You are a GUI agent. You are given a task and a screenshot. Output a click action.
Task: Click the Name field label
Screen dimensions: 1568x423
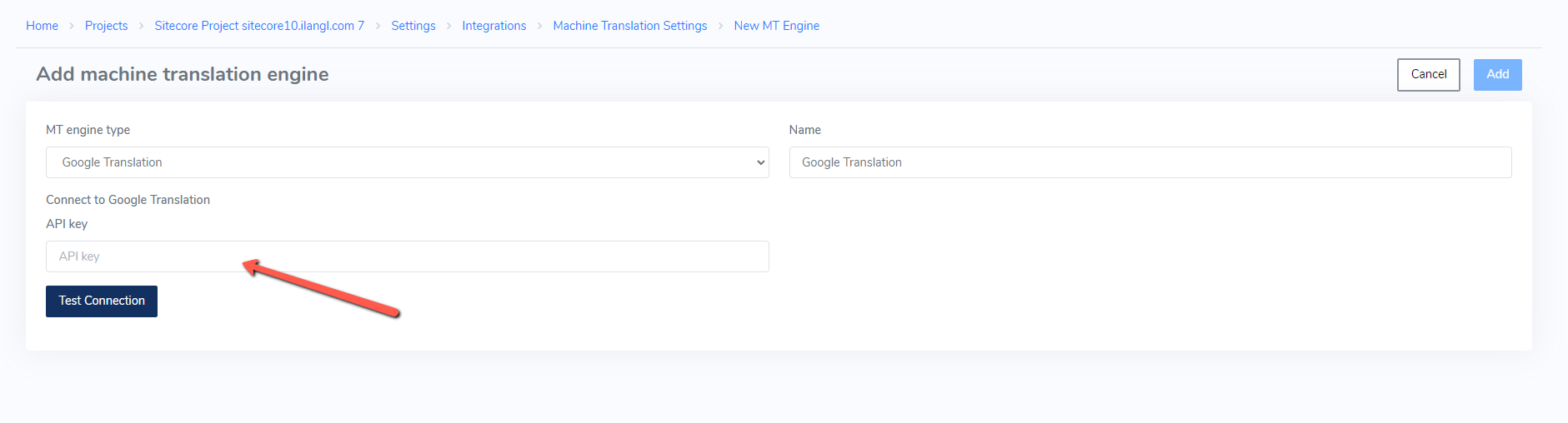(x=805, y=130)
